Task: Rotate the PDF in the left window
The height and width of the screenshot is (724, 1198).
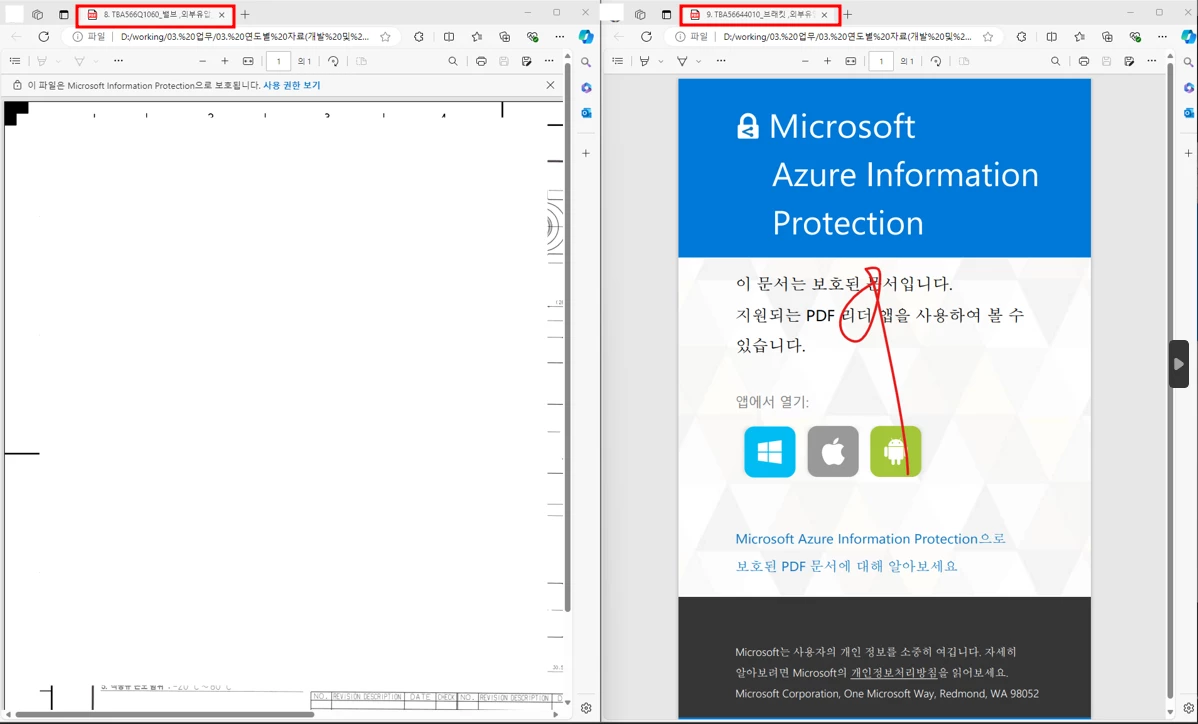Action: 333,61
